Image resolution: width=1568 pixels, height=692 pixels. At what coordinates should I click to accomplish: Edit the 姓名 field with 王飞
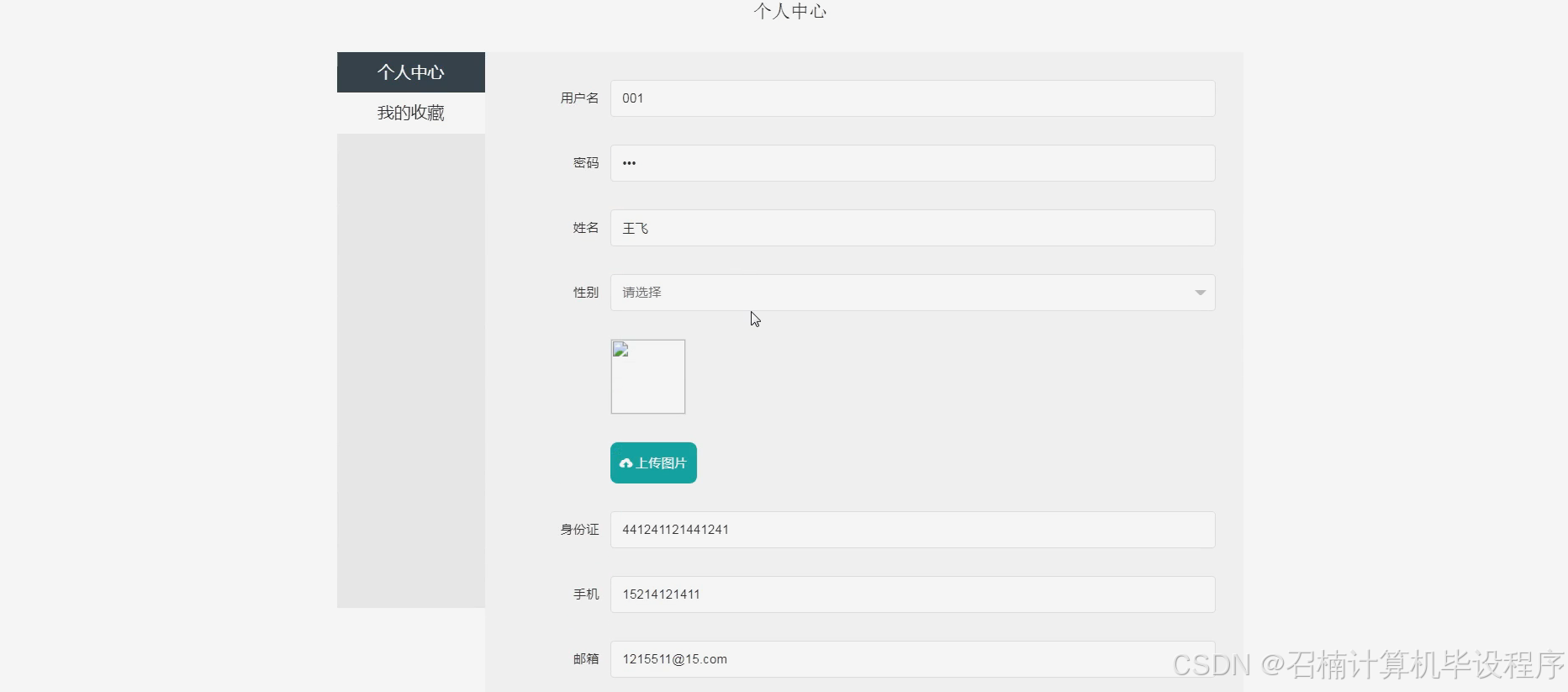tap(912, 228)
